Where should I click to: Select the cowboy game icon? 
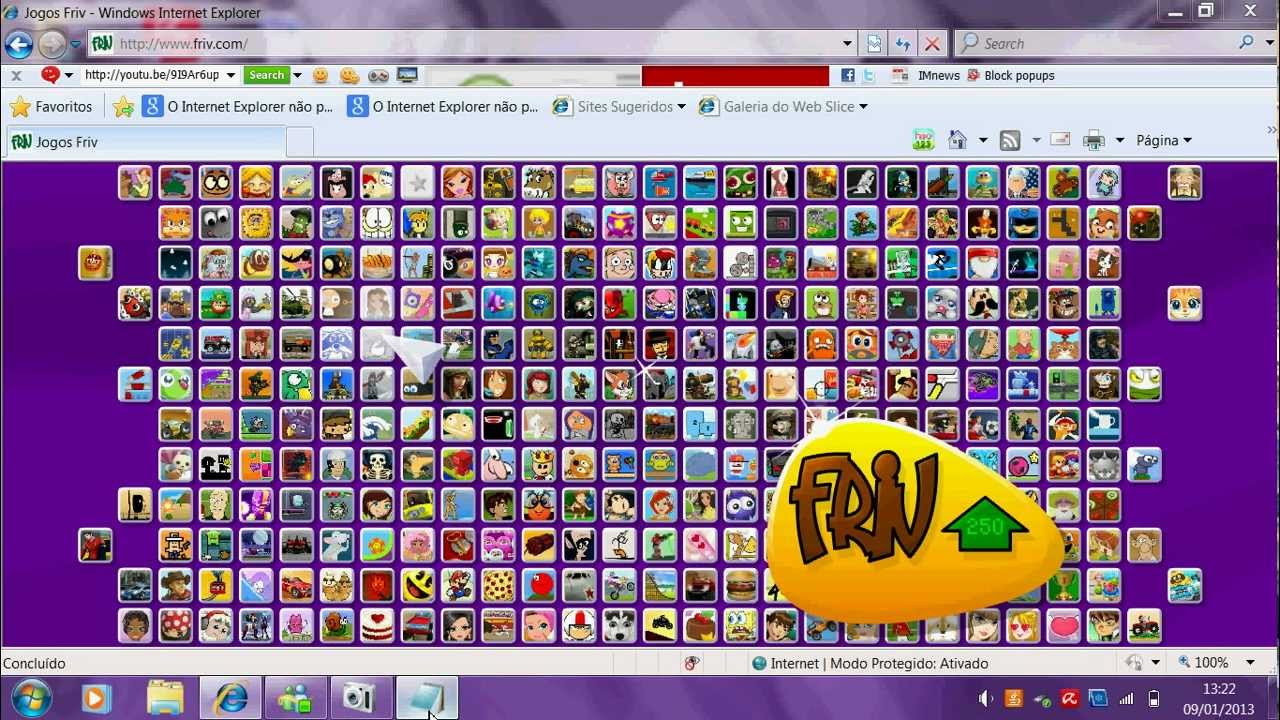176,585
